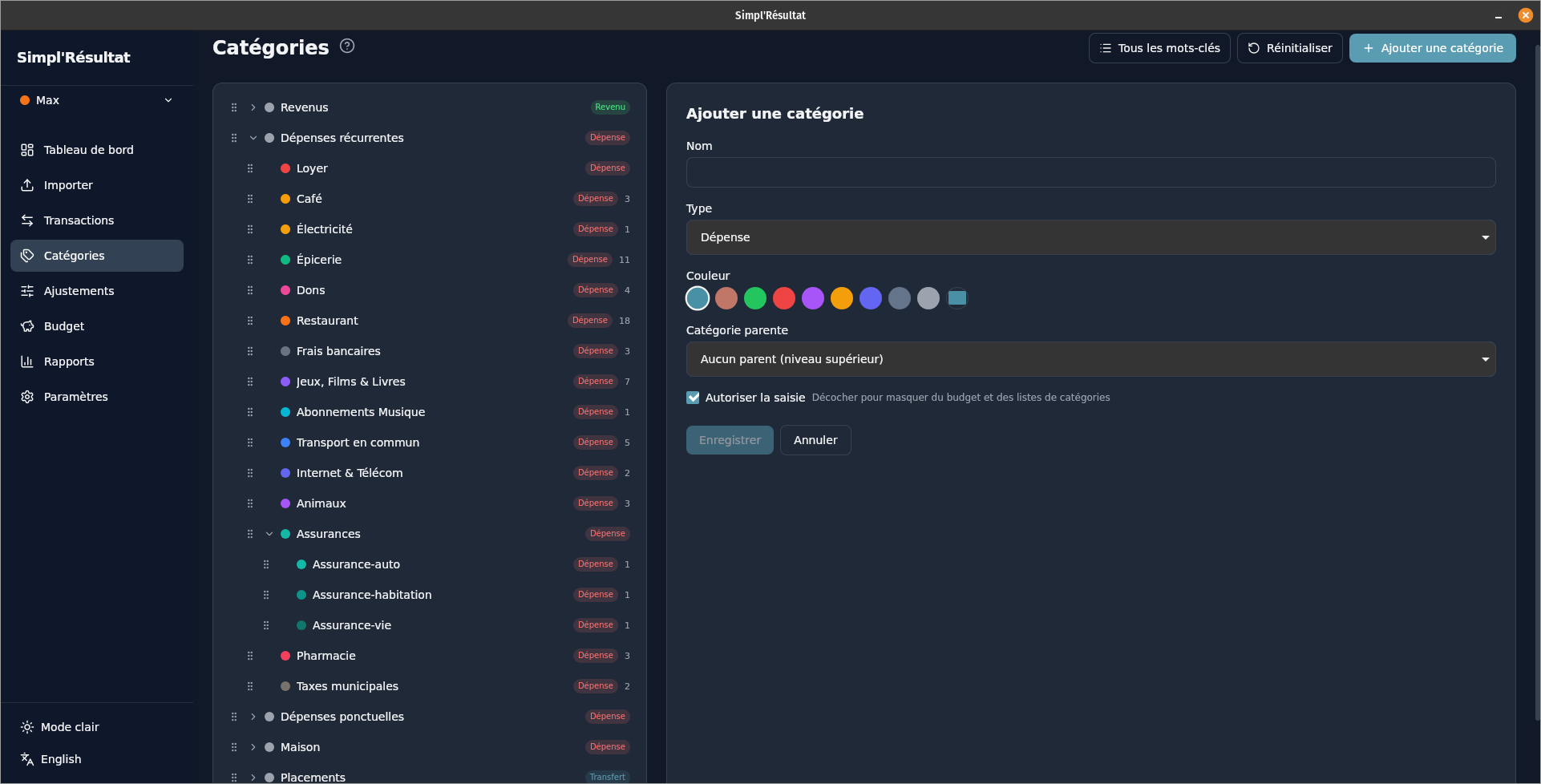This screenshot has height=784, width=1541.
Task: Click the Budget piggy bank icon
Action: click(27, 326)
